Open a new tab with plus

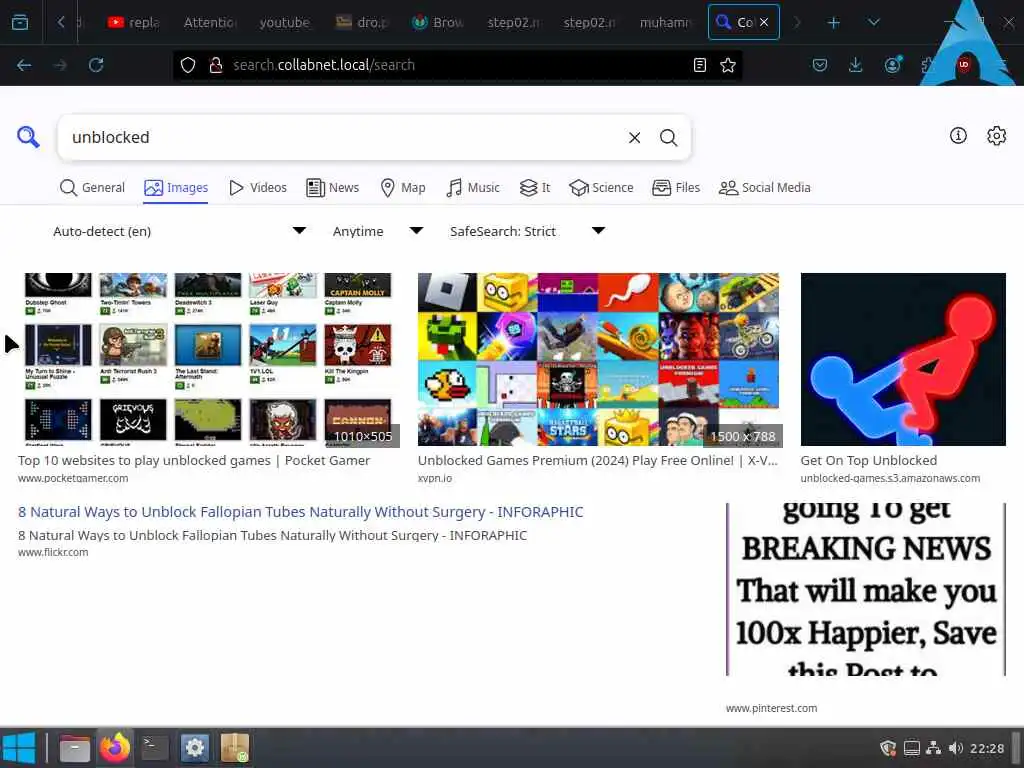point(833,23)
